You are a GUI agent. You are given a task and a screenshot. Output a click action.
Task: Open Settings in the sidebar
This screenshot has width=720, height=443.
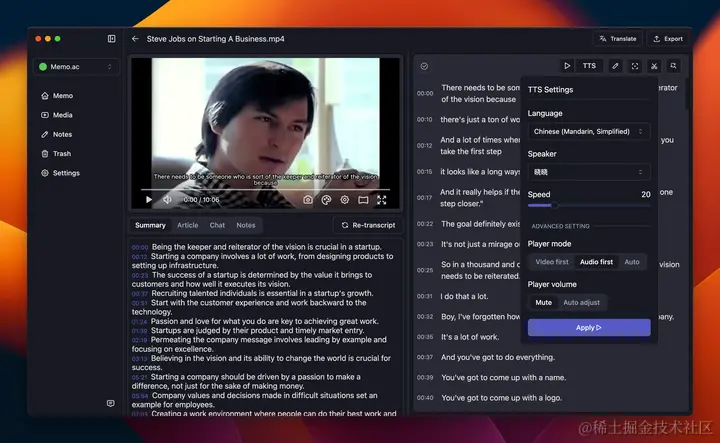tap(61, 173)
